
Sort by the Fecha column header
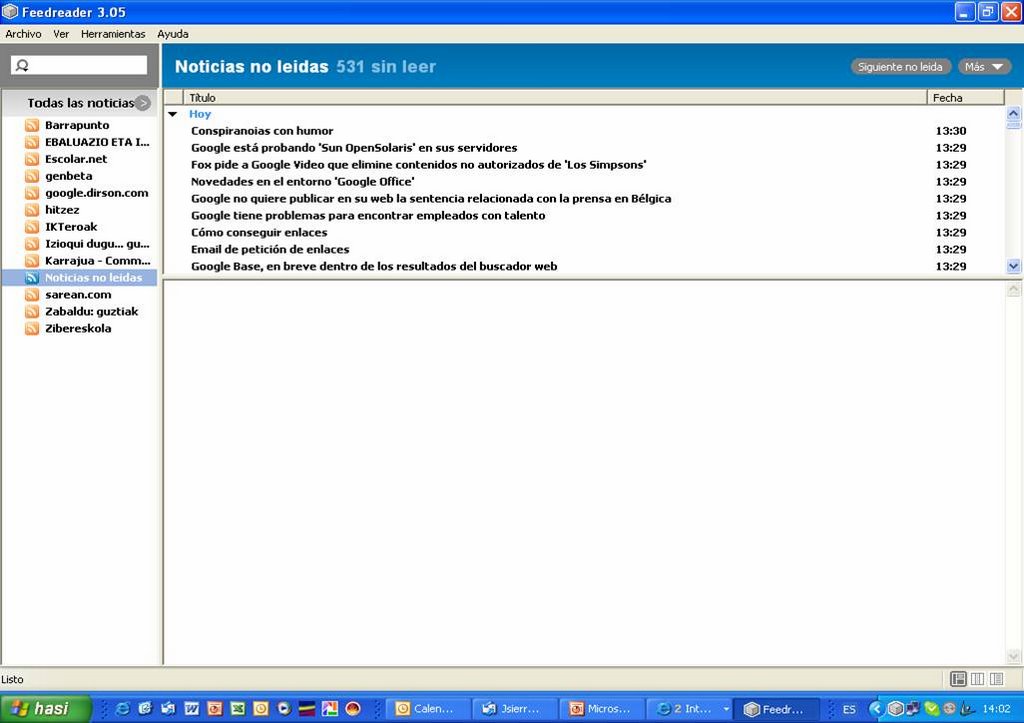(965, 97)
